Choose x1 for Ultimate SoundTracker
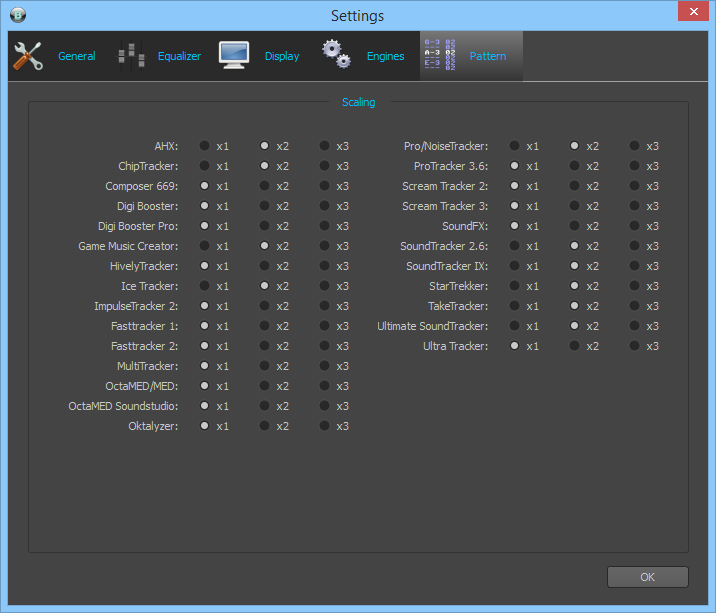Screen dimensions: 716x613 pyautogui.click(x=515, y=326)
